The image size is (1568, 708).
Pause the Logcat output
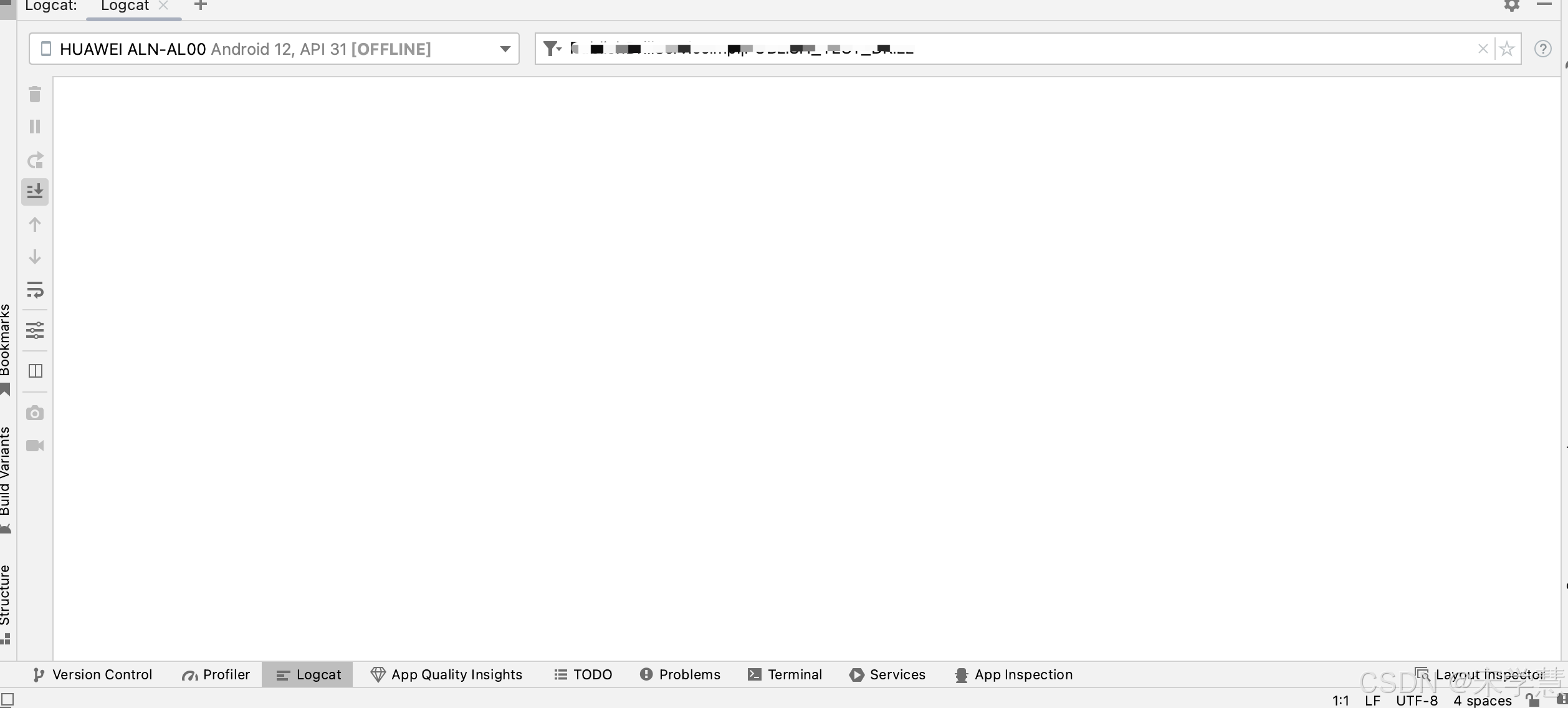35,127
